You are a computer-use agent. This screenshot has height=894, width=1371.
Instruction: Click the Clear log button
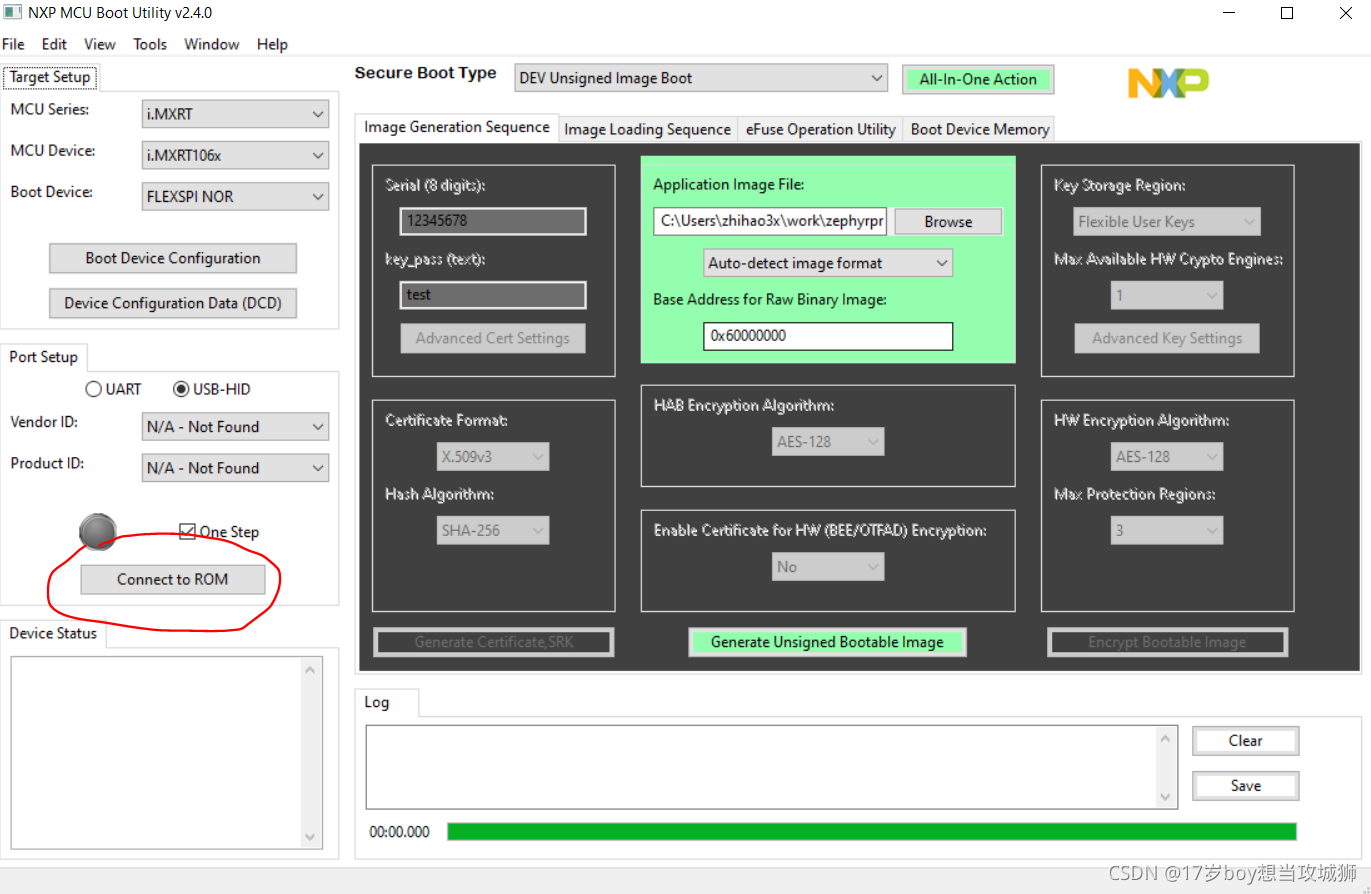pos(1245,741)
